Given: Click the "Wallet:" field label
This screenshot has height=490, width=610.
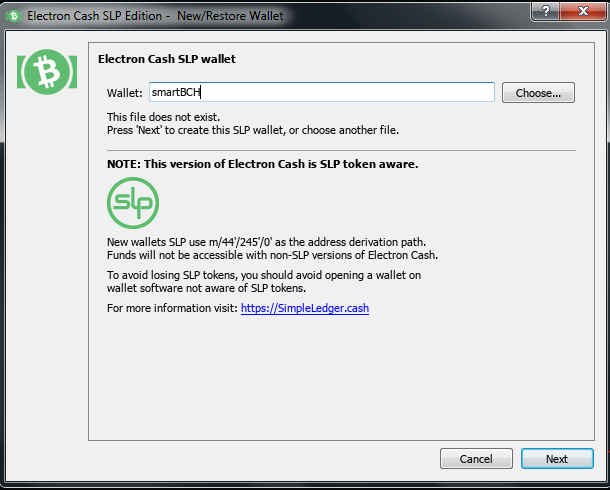Looking at the screenshot, I should pyautogui.click(x=125, y=93).
